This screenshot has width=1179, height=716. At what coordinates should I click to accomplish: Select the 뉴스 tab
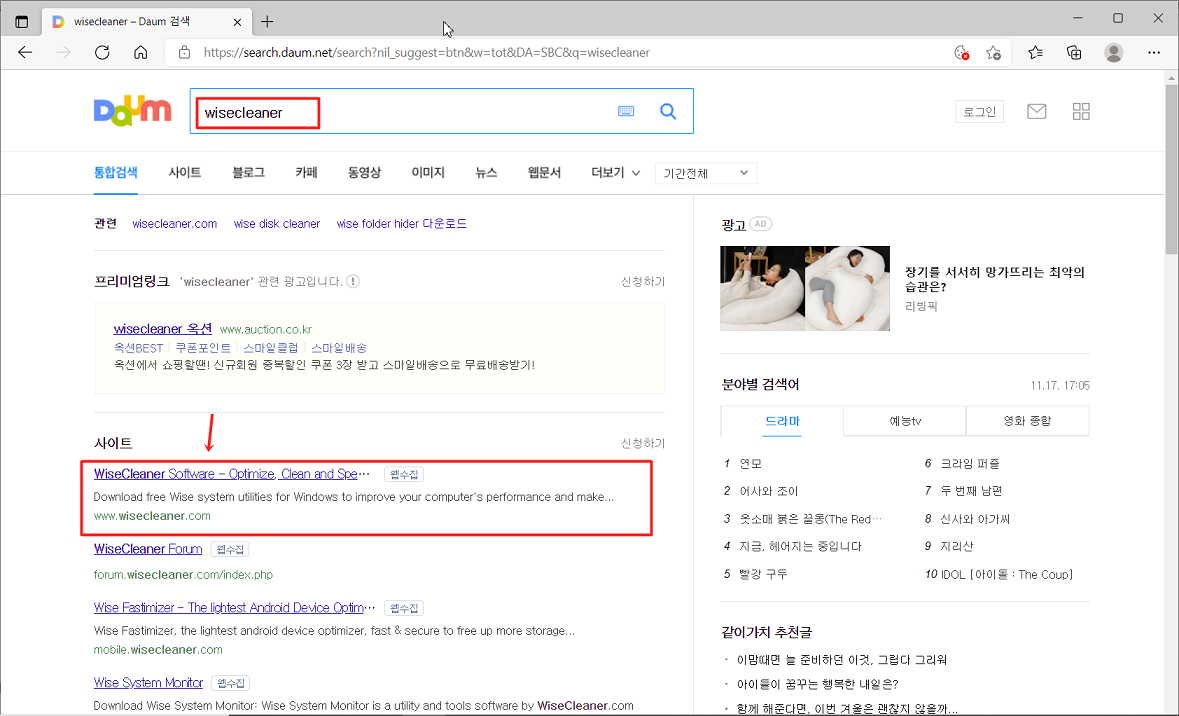pyautogui.click(x=486, y=172)
